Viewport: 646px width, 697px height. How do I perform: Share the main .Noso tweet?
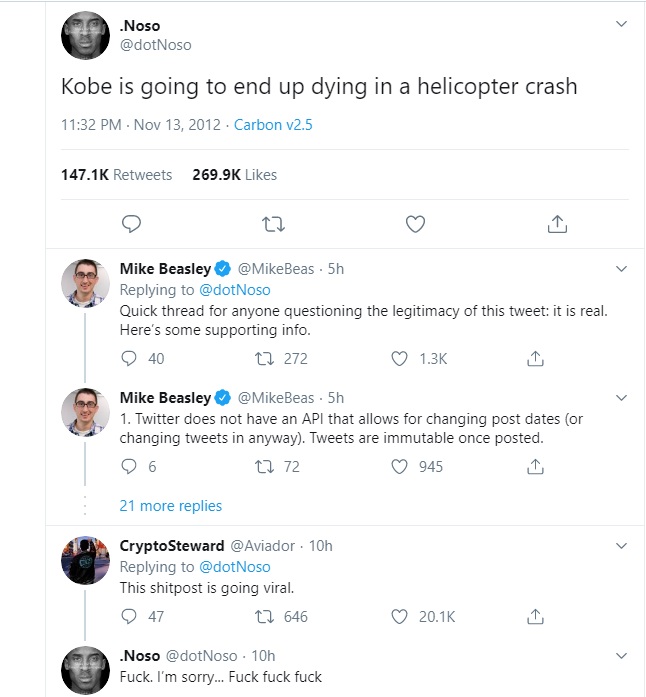tap(559, 223)
